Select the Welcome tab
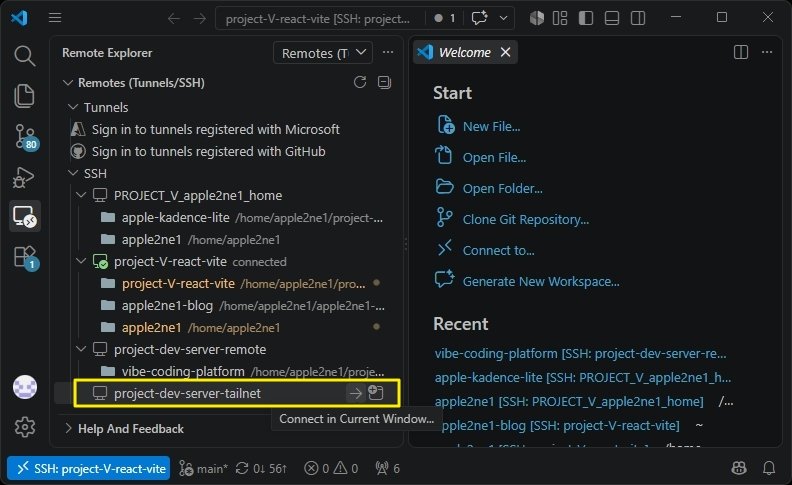The width and height of the screenshot is (792, 485). (x=465, y=52)
